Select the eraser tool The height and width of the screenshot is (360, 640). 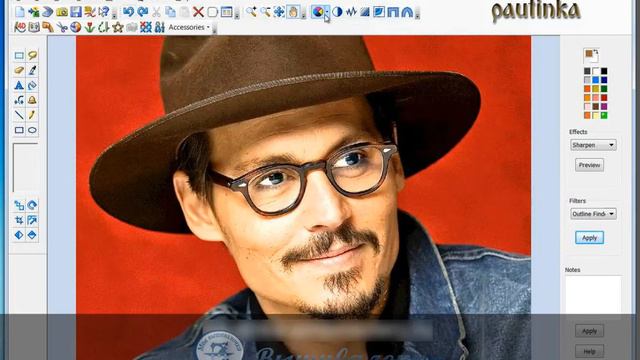(x=19, y=70)
